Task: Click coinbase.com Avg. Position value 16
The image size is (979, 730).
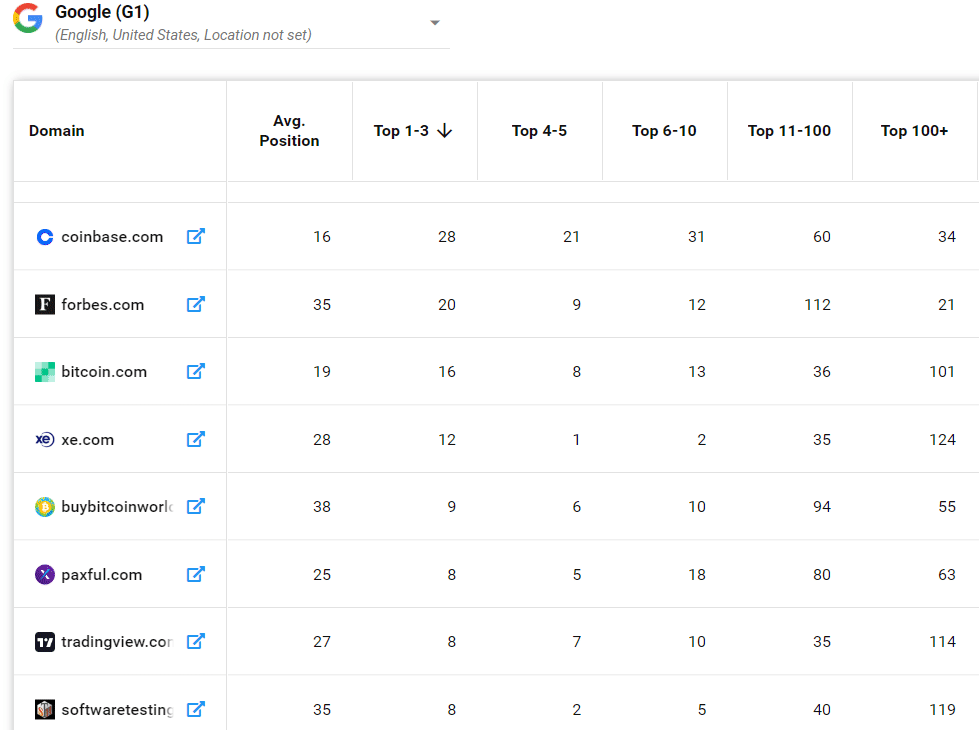Action: tap(322, 237)
